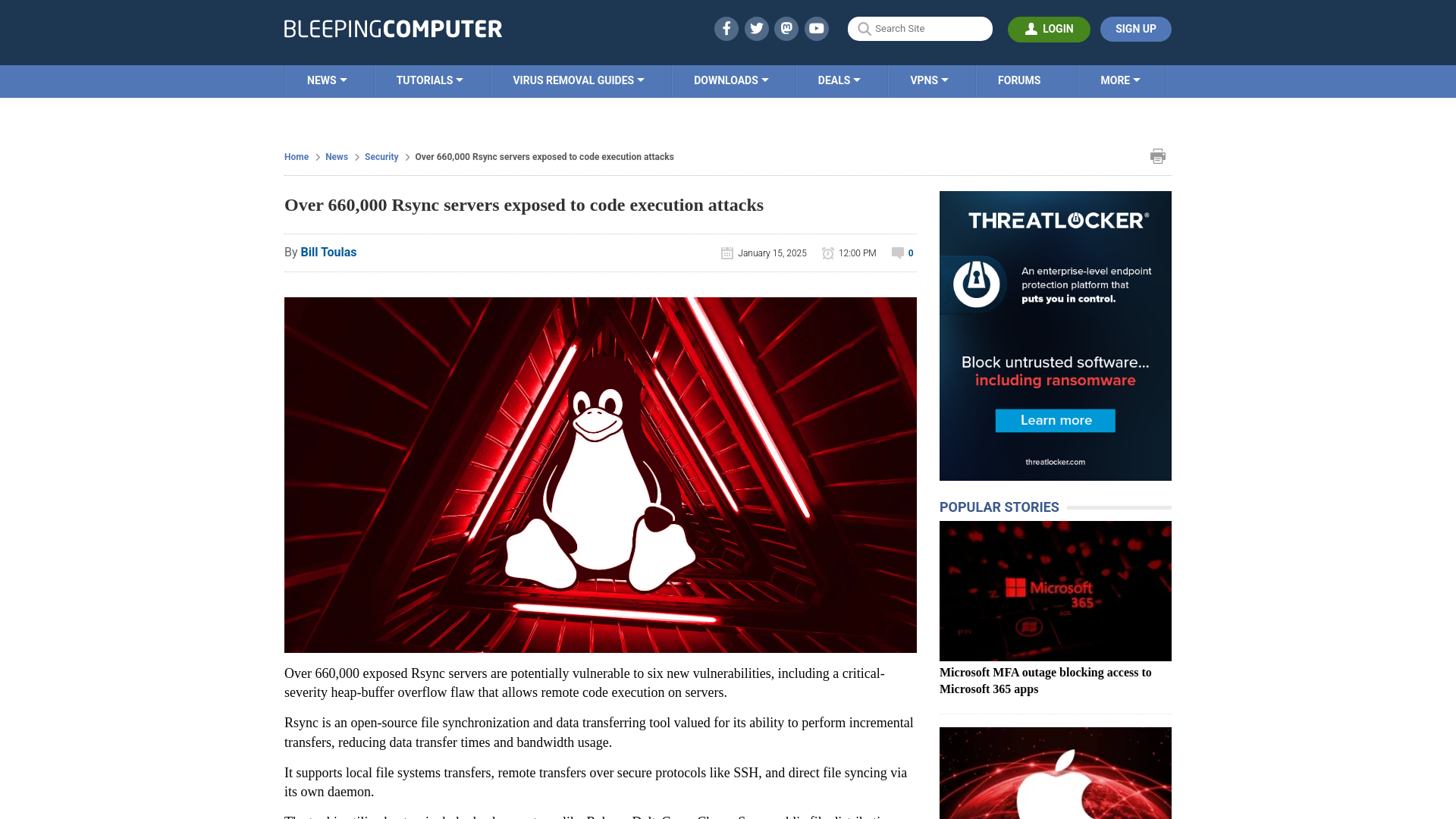The image size is (1456, 819).
Task: Click the Security breadcrumb link
Action: 381,156
